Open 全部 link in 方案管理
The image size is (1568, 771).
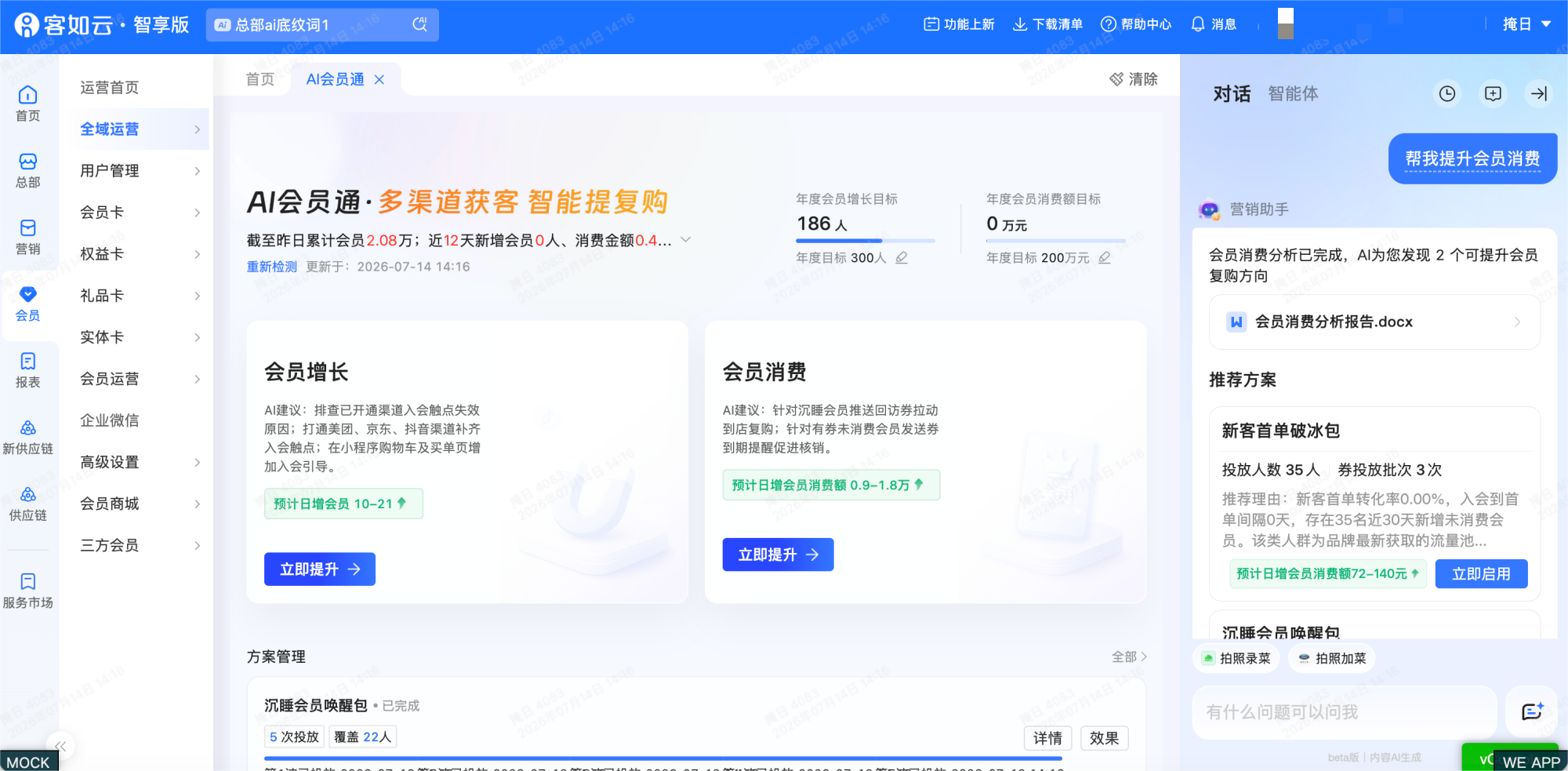tap(1129, 656)
